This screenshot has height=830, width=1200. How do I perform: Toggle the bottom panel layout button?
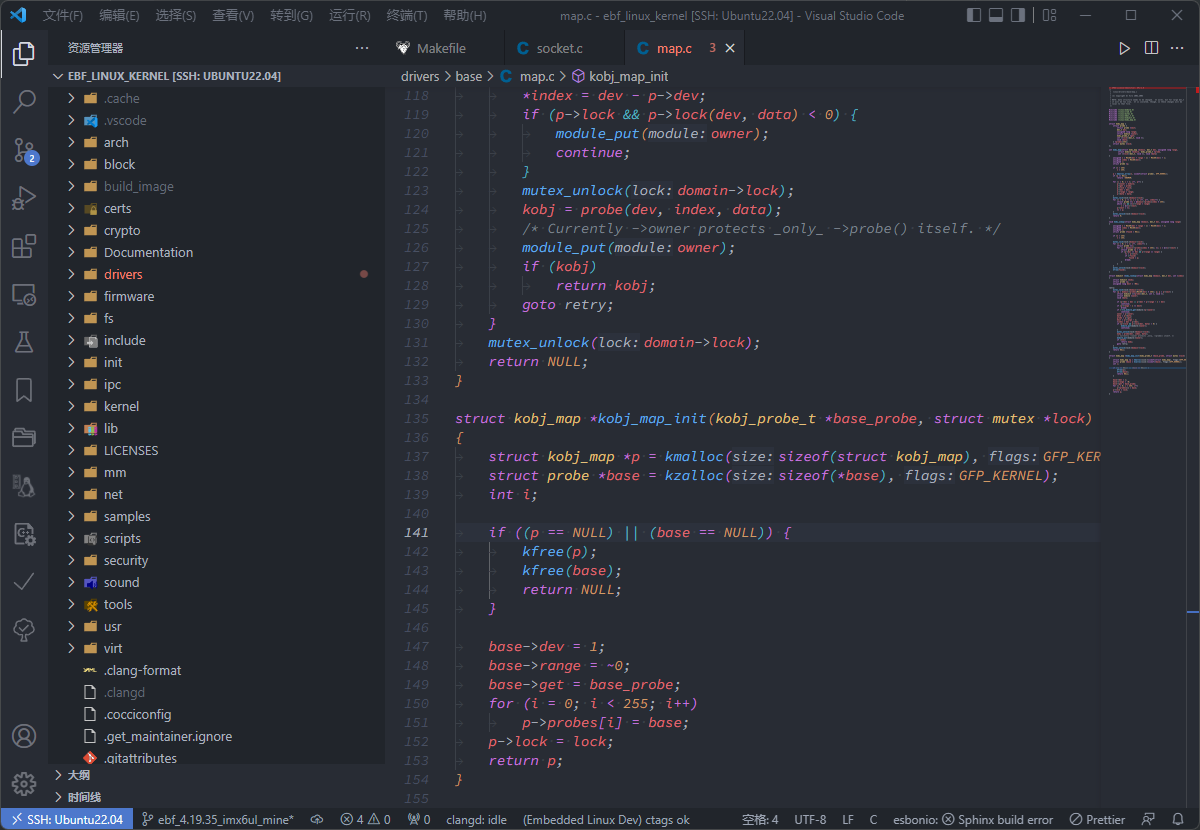996,16
